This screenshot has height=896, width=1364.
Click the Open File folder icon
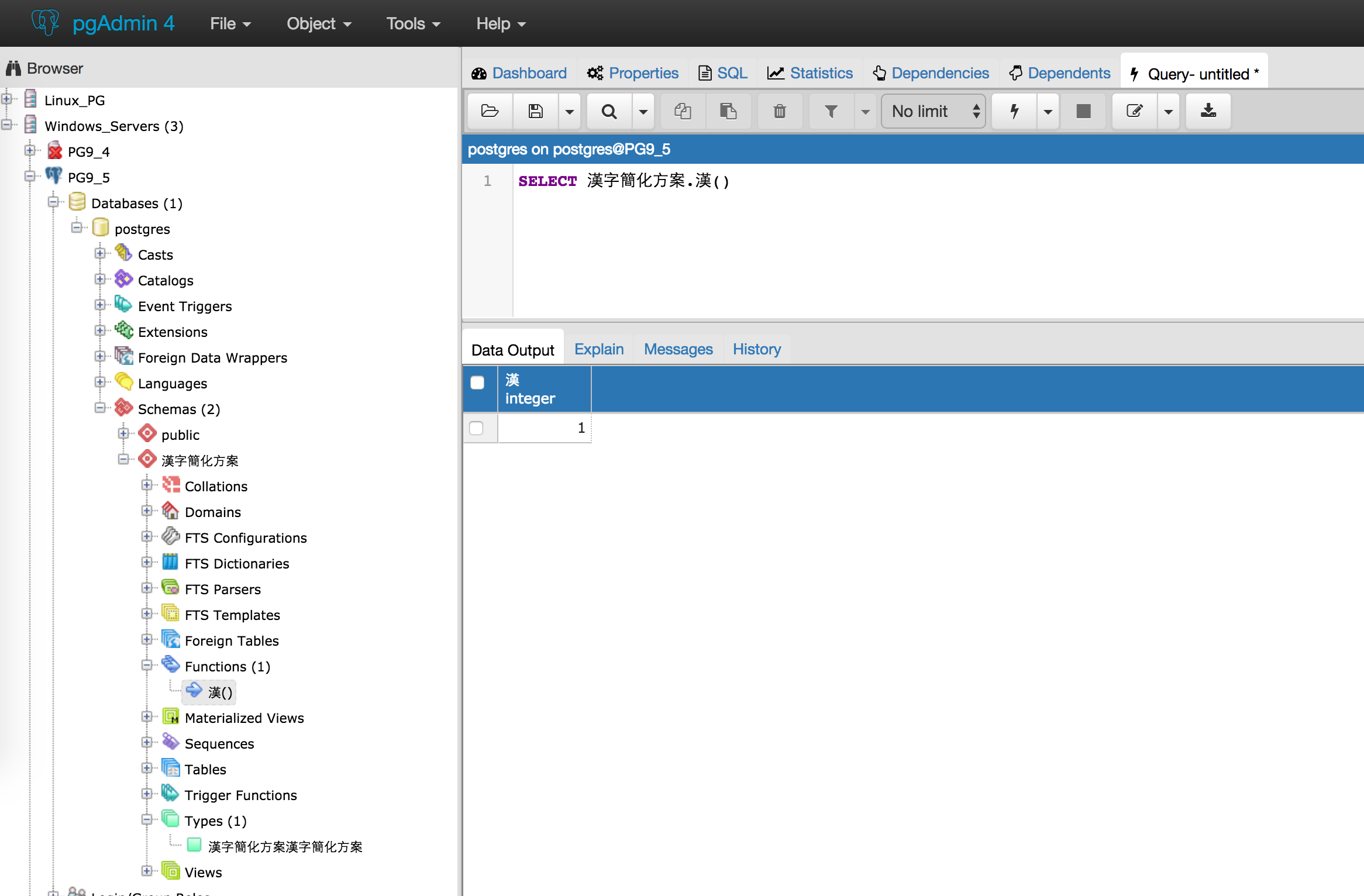pos(490,111)
